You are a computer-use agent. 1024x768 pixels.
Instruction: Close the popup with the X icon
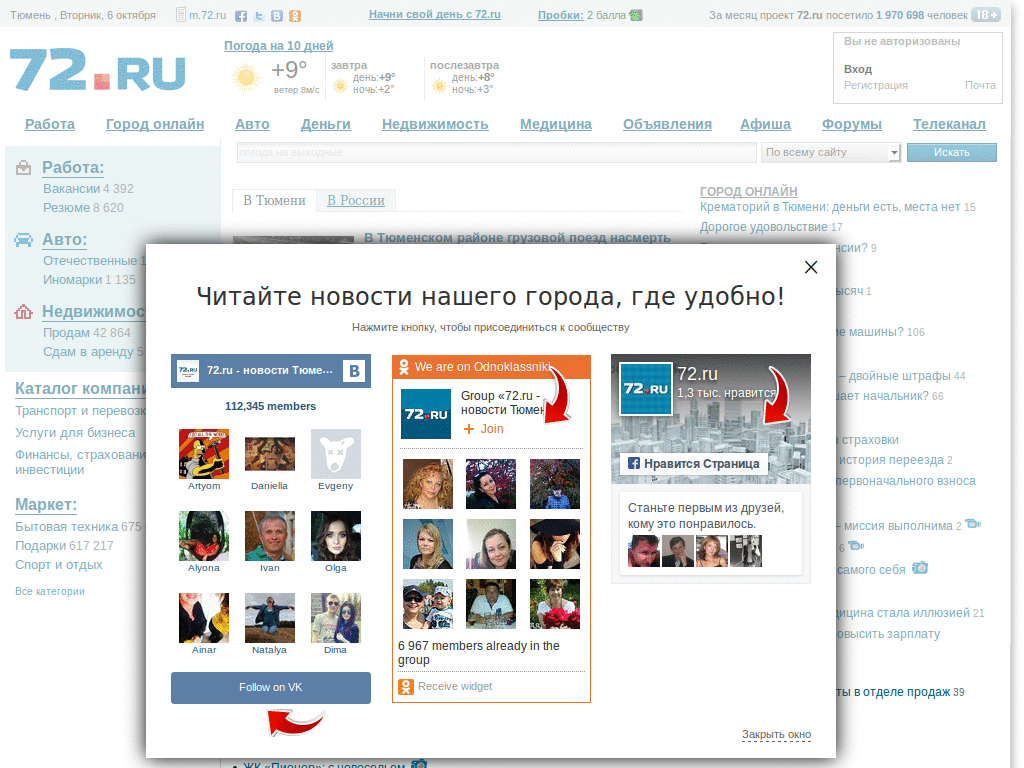(x=810, y=267)
